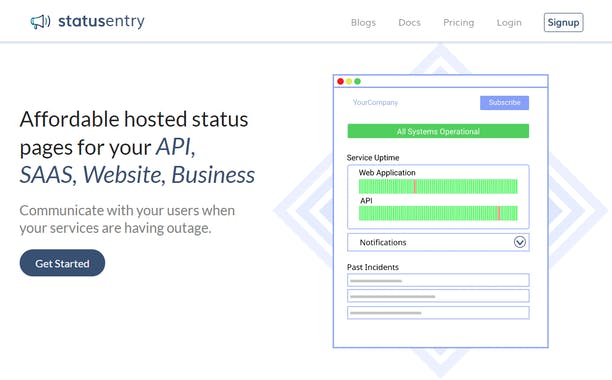The height and width of the screenshot is (380, 612).
Task: Click the Get Started button
Action: (x=62, y=263)
